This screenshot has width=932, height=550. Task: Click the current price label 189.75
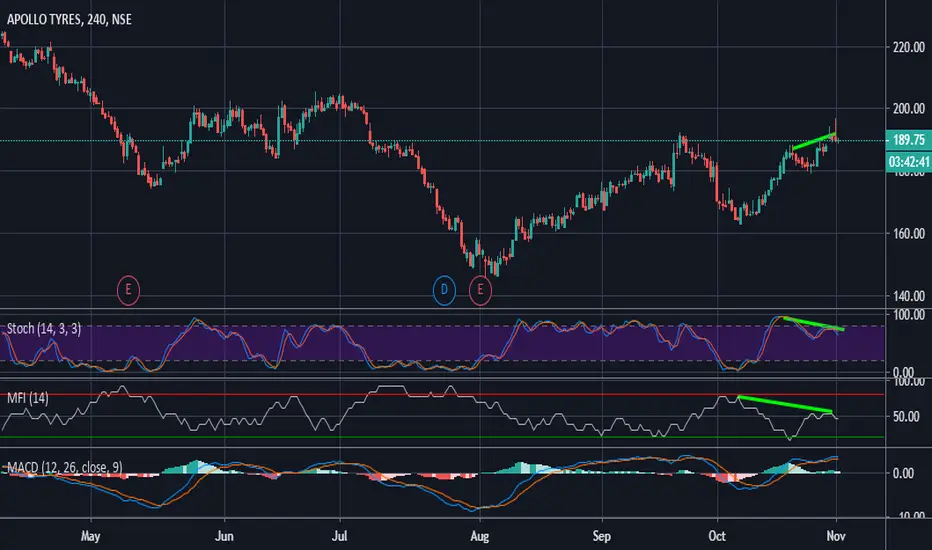(909, 140)
